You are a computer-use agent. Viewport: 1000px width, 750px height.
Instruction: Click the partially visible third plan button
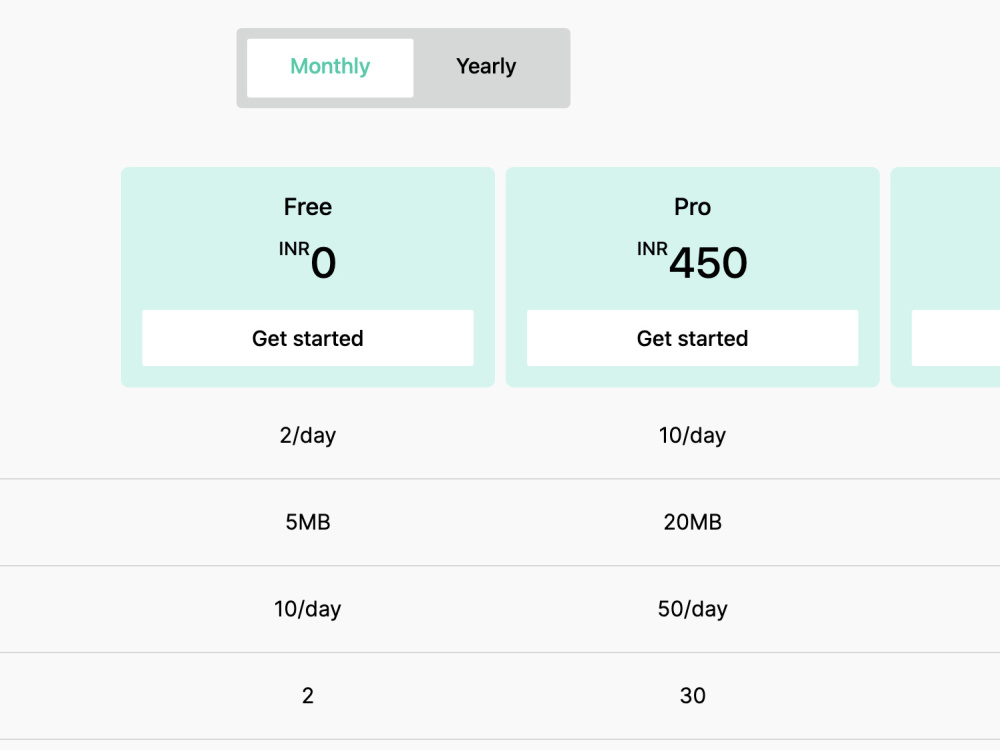(x=955, y=338)
